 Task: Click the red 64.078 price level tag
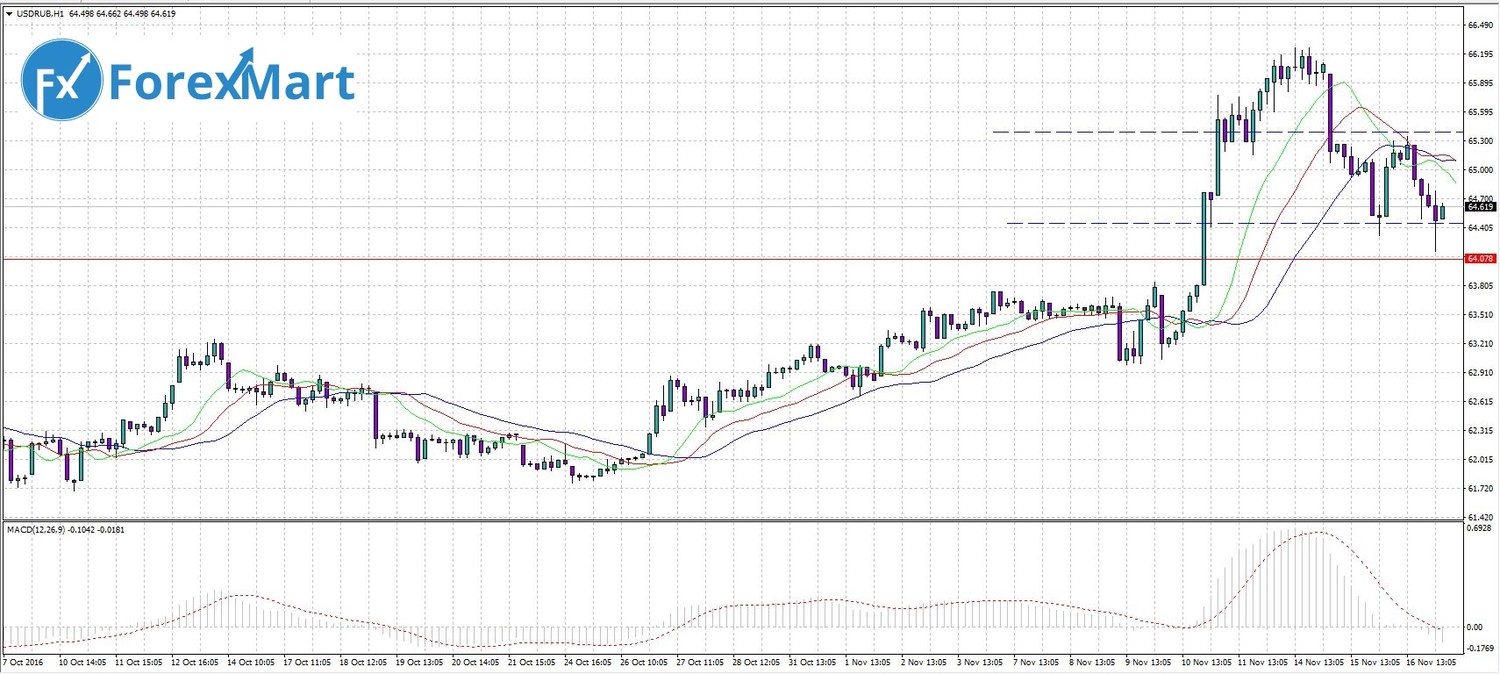pos(1479,259)
